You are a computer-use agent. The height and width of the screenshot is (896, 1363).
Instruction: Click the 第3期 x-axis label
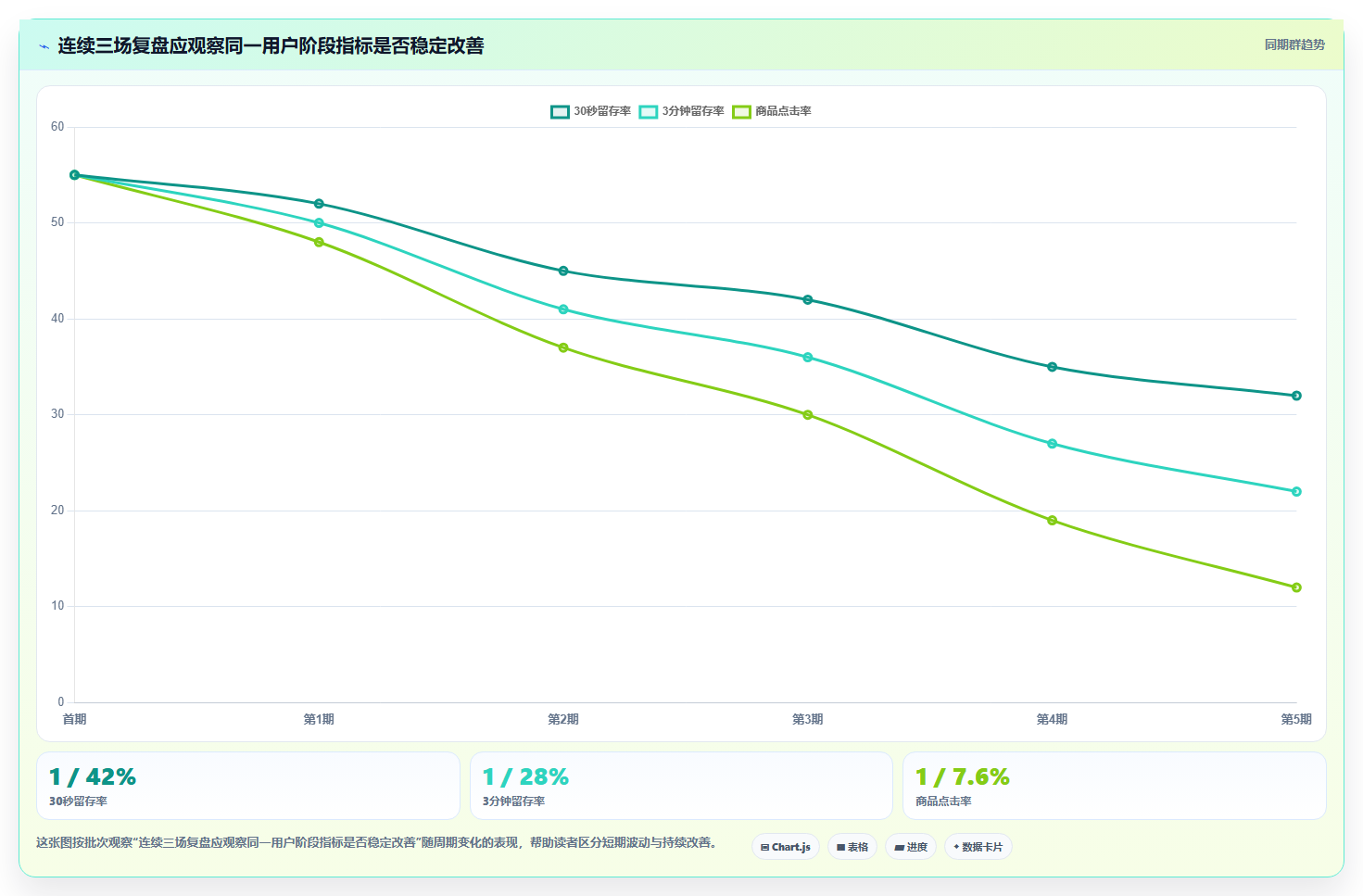click(808, 719)
